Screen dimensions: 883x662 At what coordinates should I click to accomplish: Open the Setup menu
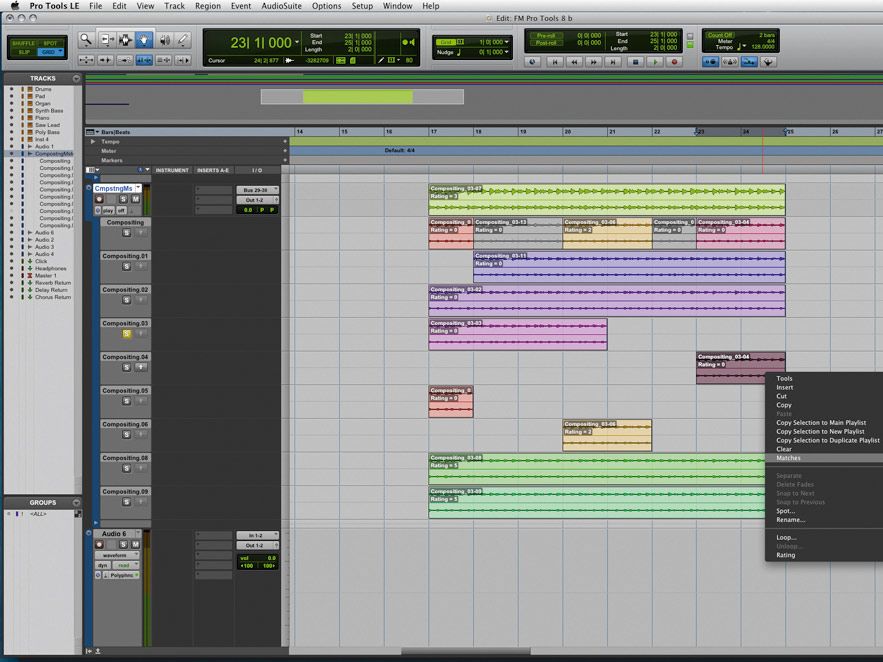click(x=362, y=6)
